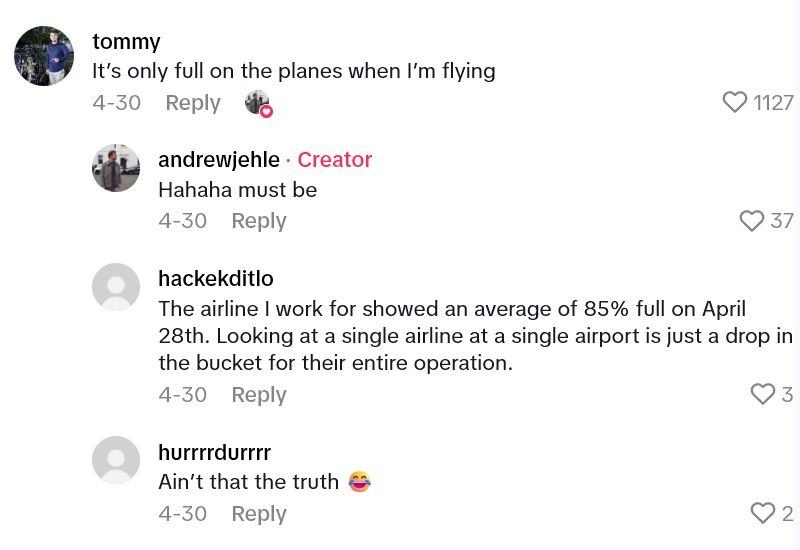This screenshot has width=800, height=550.
Task: Open tommy's profile picture
Action: click(44, 56)
